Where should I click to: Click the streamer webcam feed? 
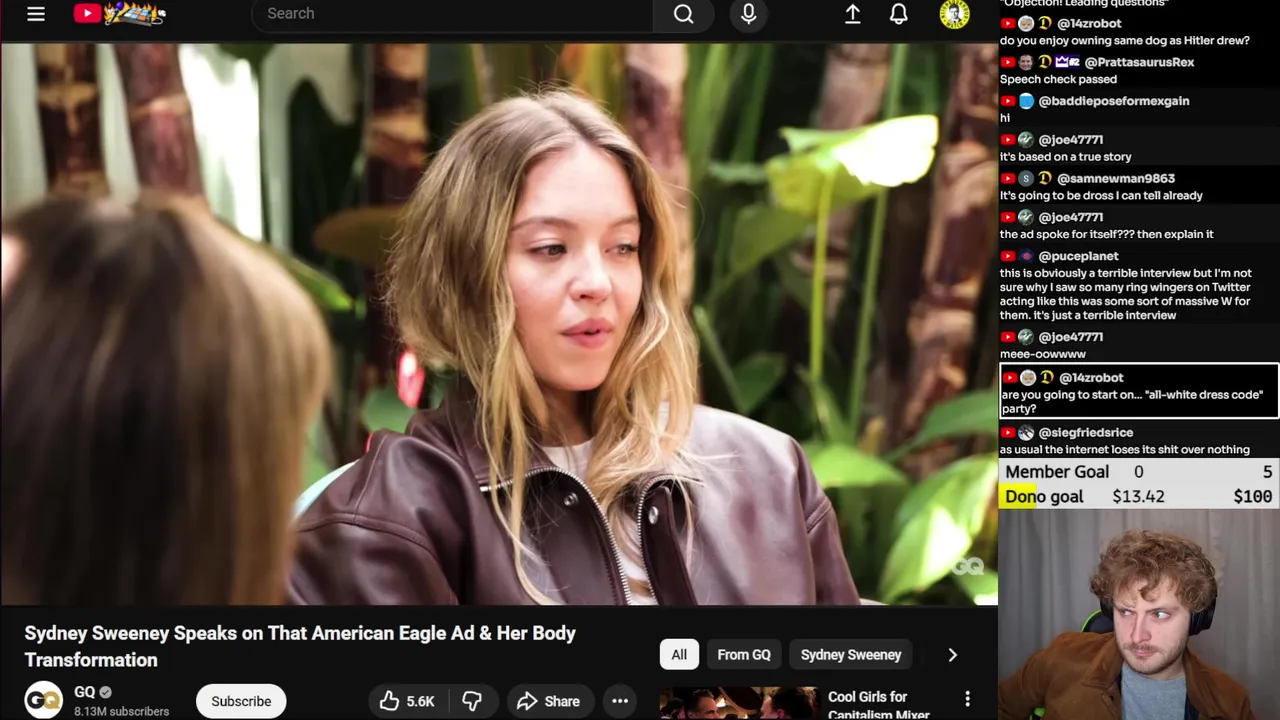coord(1139,615)
